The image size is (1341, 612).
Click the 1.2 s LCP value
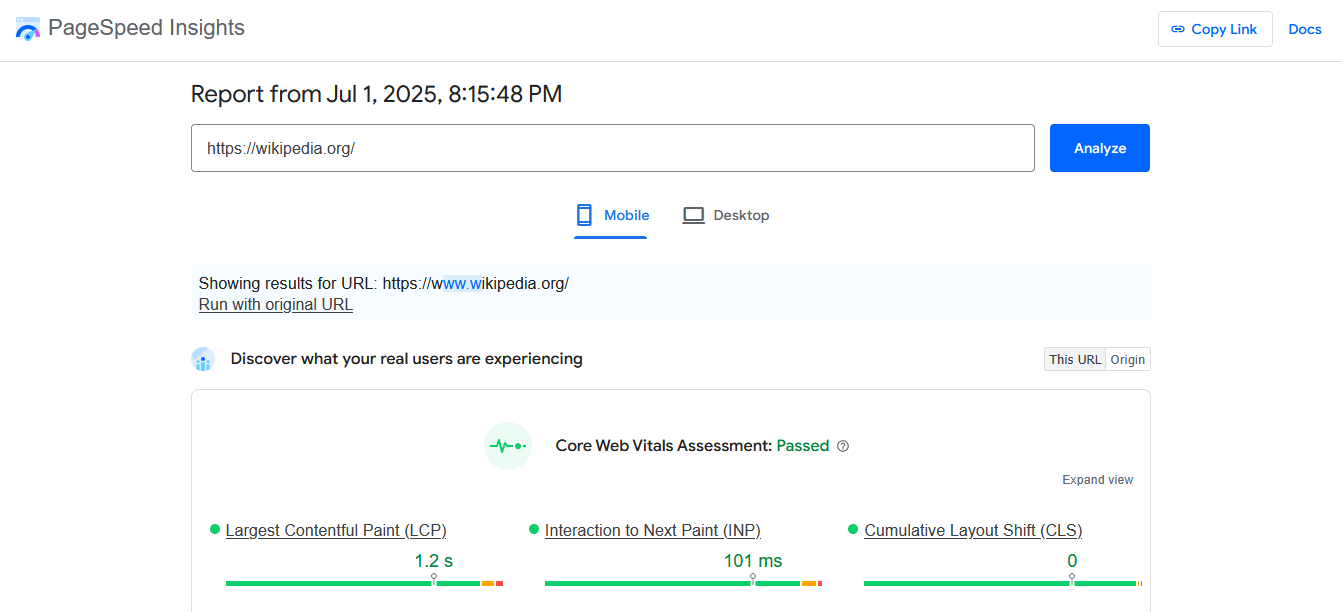(434, 561)
